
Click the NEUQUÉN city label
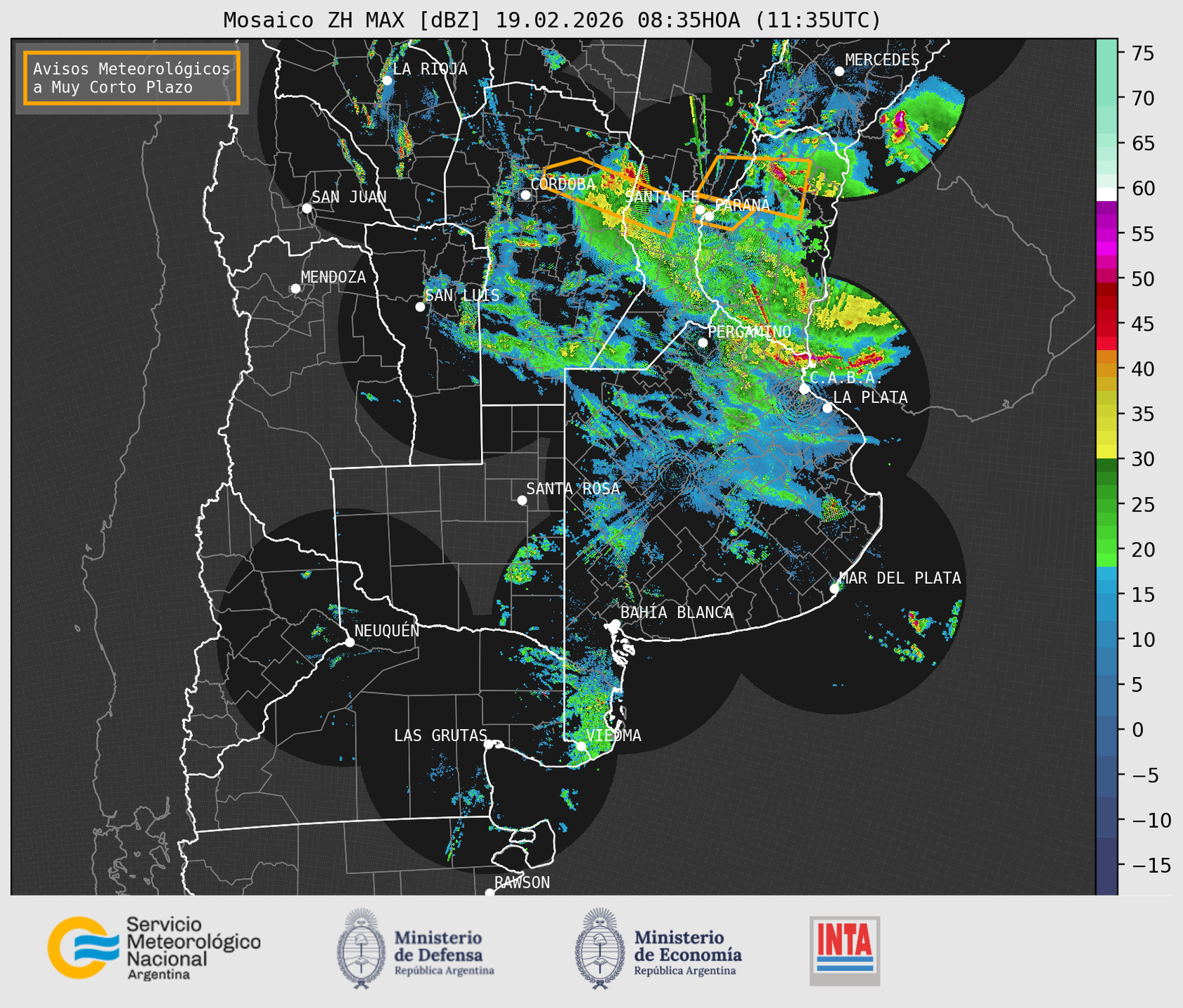click(x=386, y=630)
